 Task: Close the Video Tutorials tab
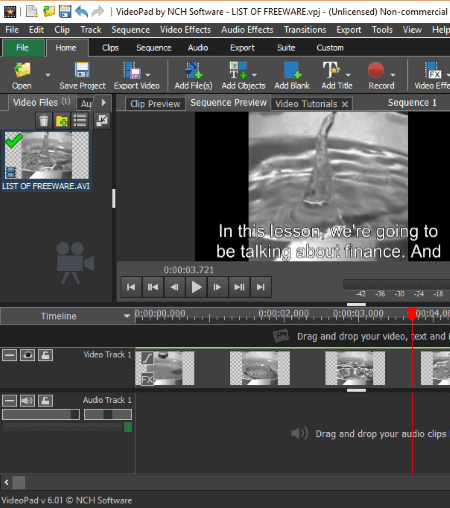(345, 104)
